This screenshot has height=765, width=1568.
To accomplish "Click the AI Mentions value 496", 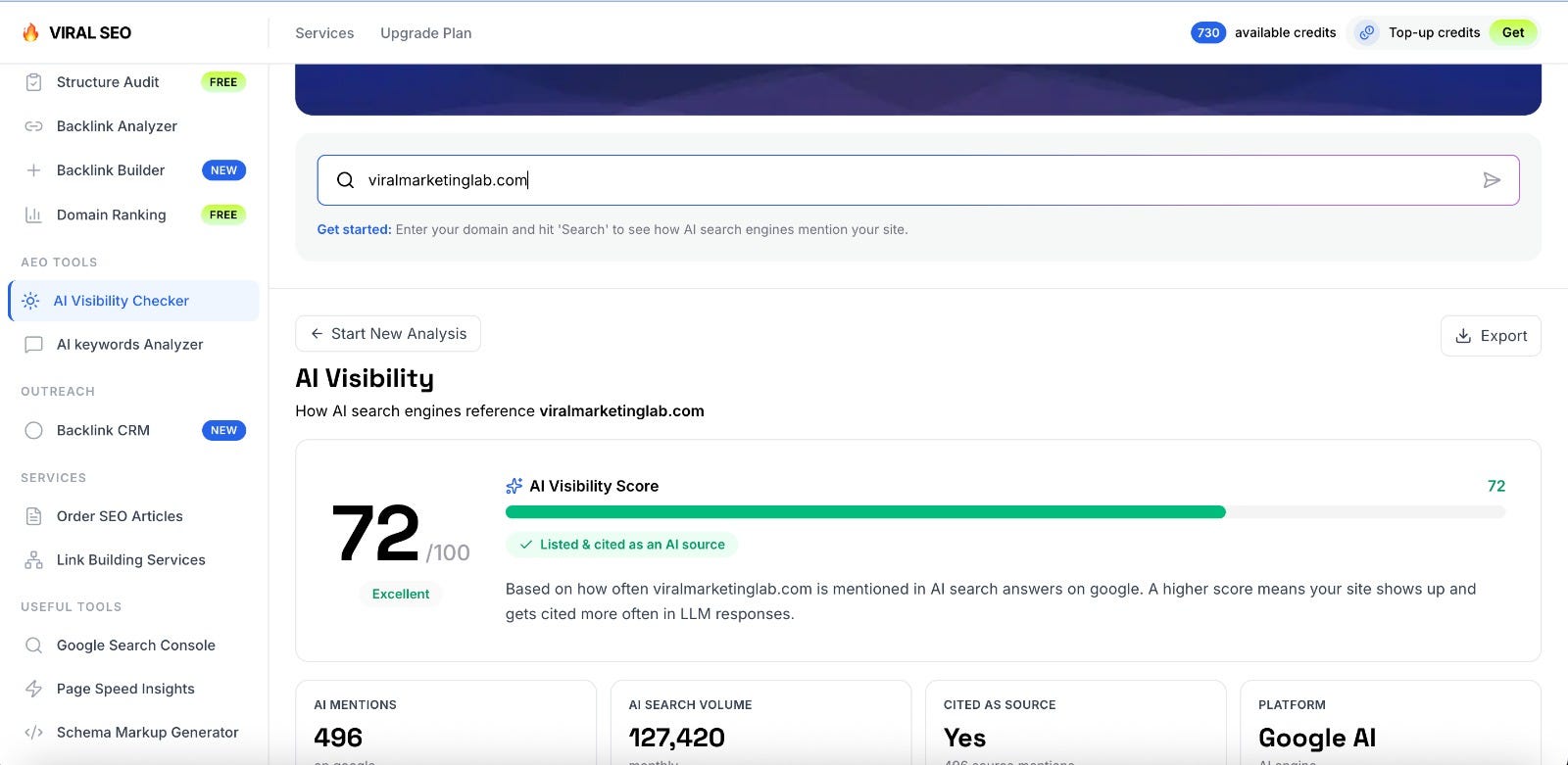I will pyautogui.click(x=338, y=738).
